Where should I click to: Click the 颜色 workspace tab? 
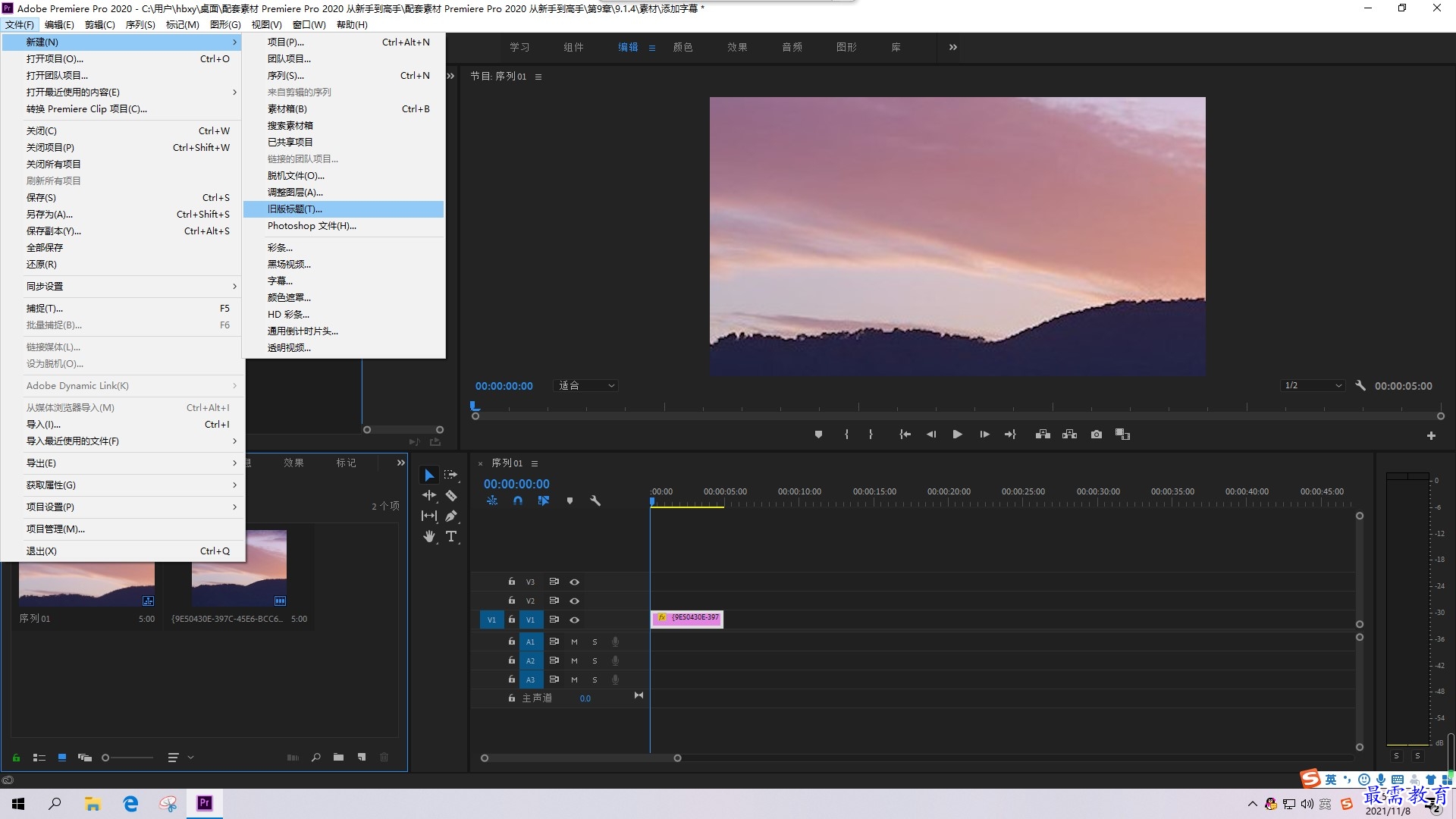click(x=682, y=47)
